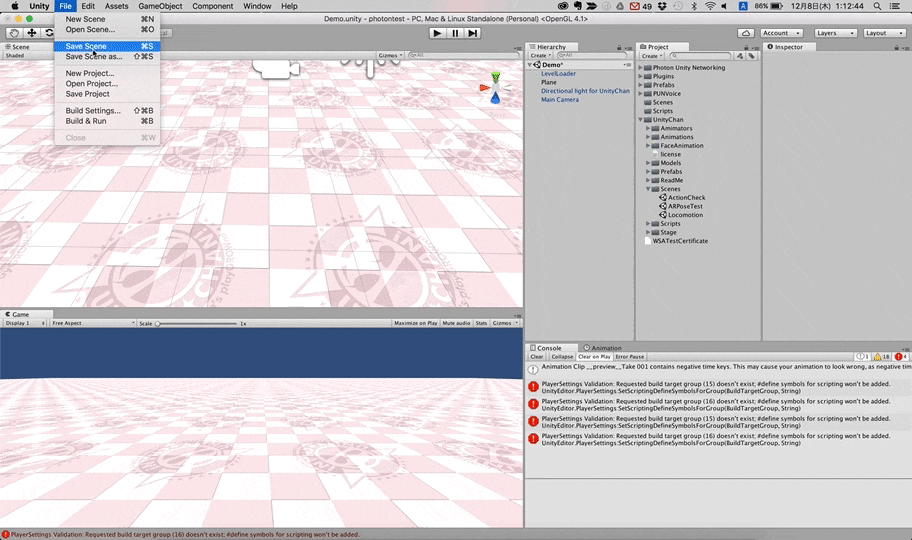Viewport: 912px width, 540px height.
Task: Open the Display 1 dropdown
Action: tap(25, 323)
